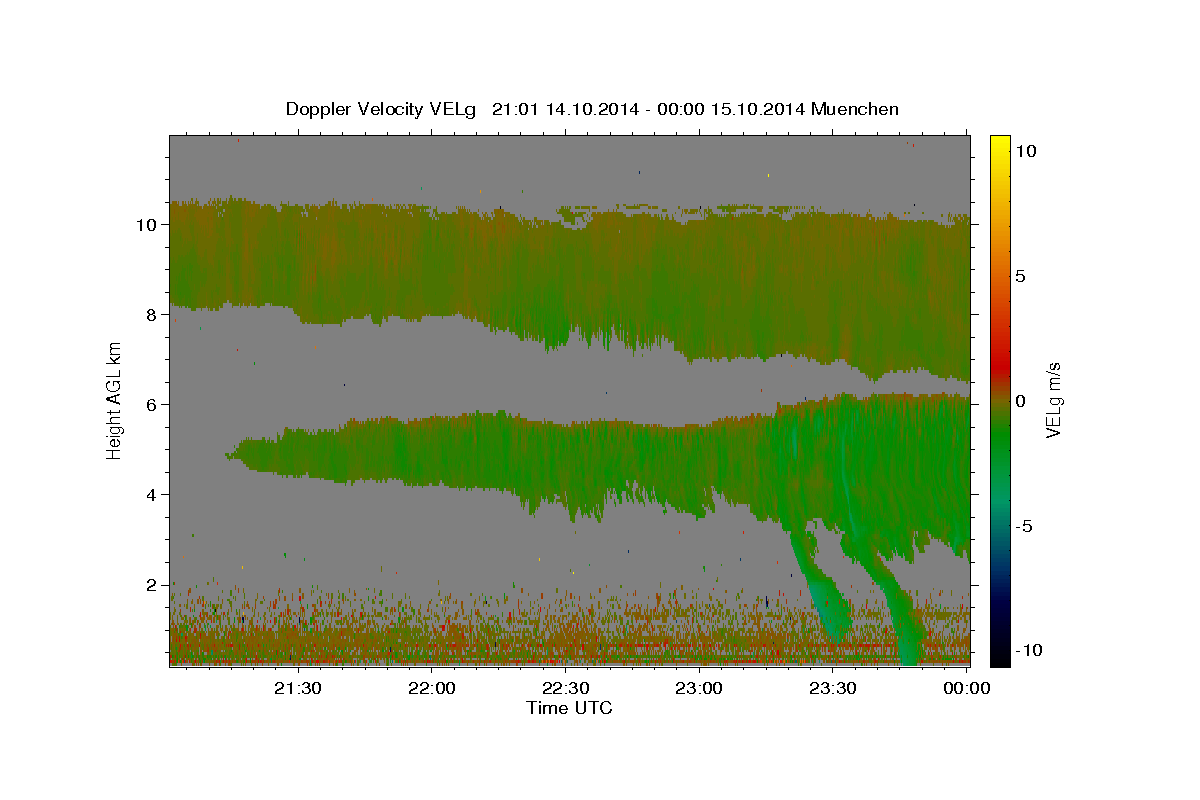The width and height of the screenshot is (1200, 800).
Task: Click the 22:30 time tick label
Action: pos(565,688)
